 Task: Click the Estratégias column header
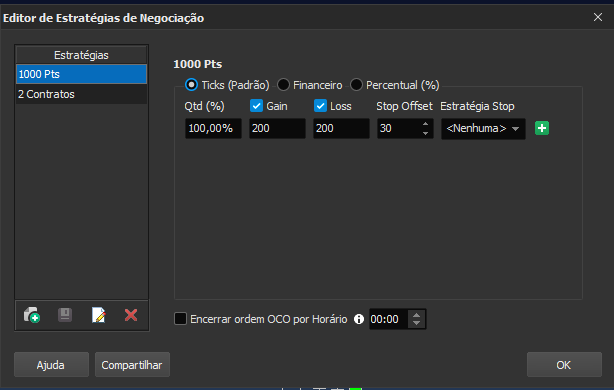tap(81, 55)
